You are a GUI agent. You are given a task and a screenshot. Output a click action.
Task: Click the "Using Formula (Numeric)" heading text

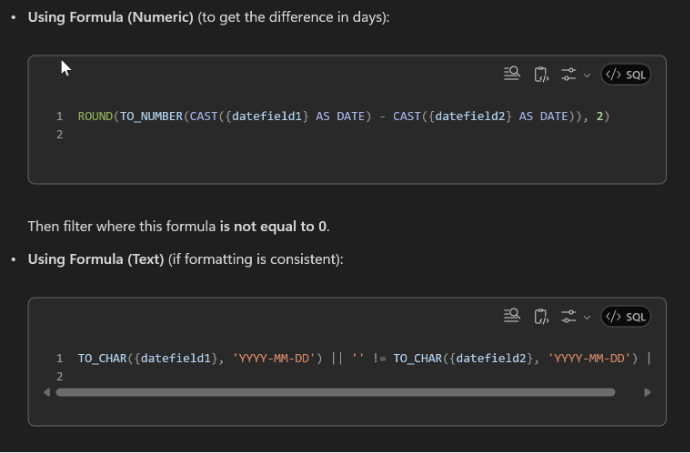110,18
